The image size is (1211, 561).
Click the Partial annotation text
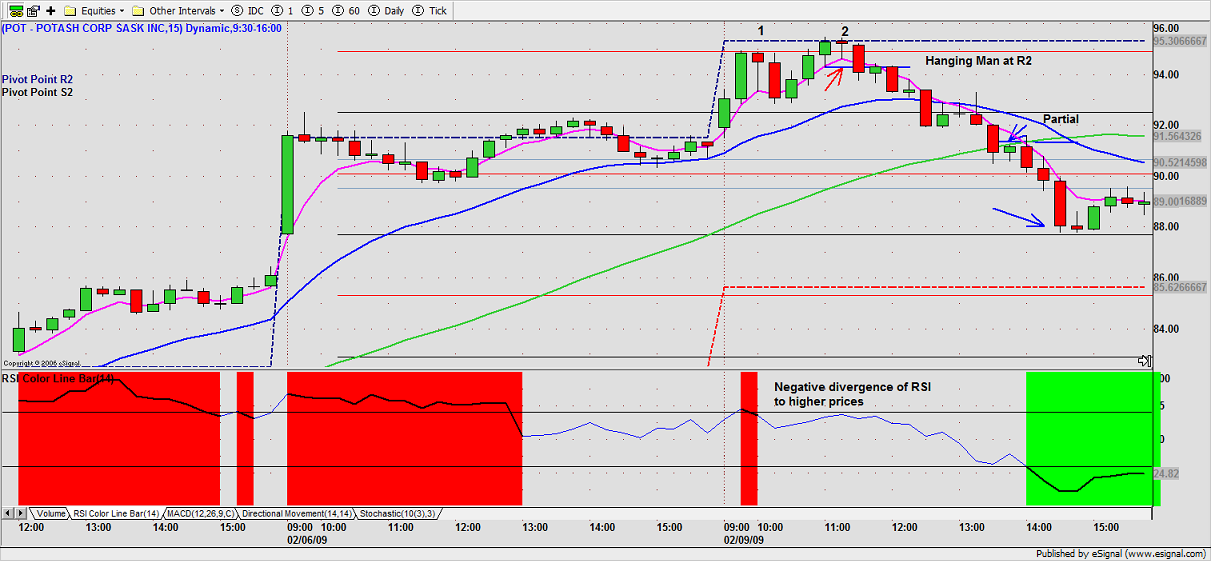pos(1061,119)
